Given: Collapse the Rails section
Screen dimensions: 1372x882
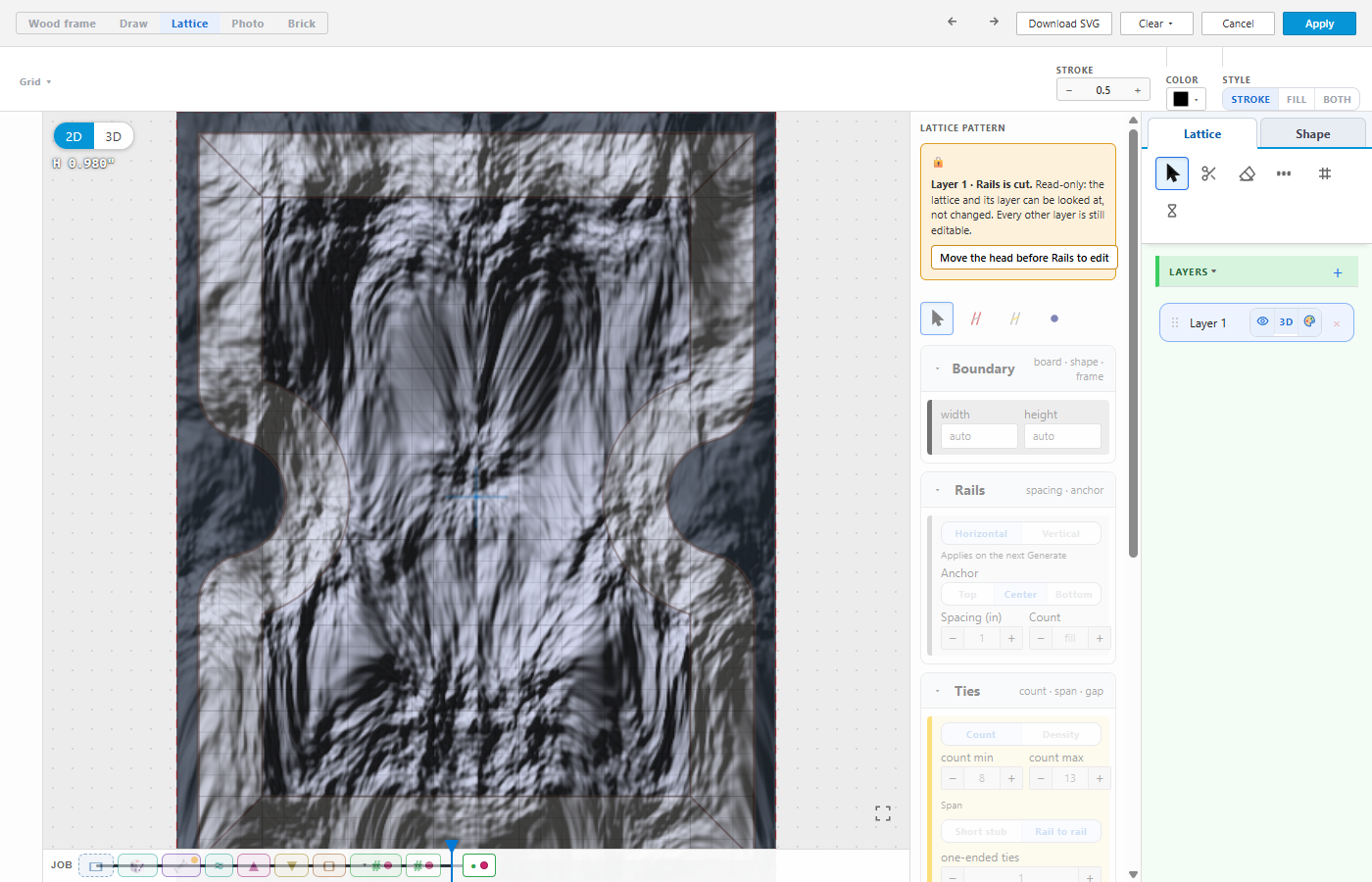Looking at the screenshot, I should point(938,490).
